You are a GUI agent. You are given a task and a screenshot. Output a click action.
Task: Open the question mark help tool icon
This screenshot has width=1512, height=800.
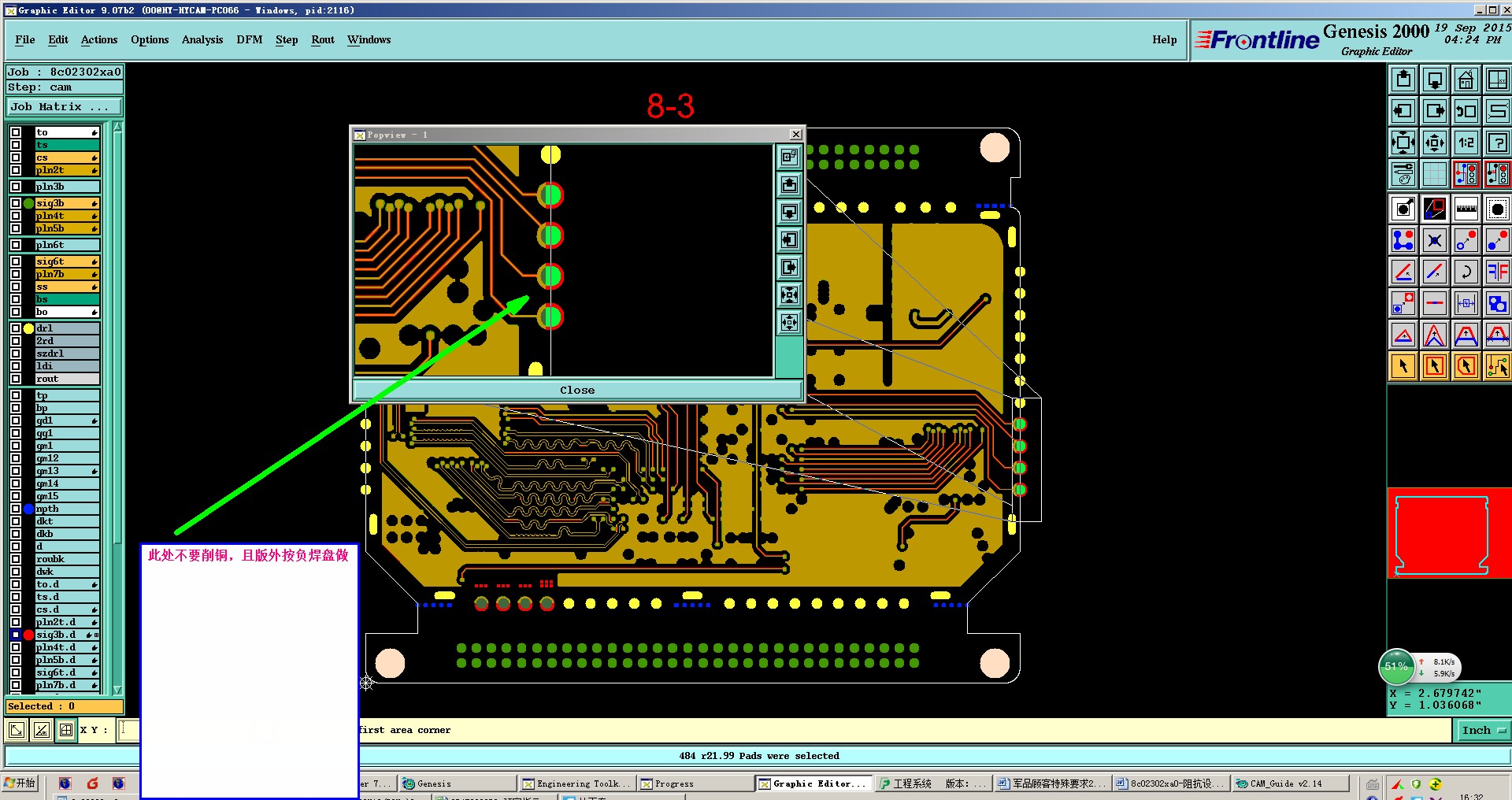[1497, 143]
